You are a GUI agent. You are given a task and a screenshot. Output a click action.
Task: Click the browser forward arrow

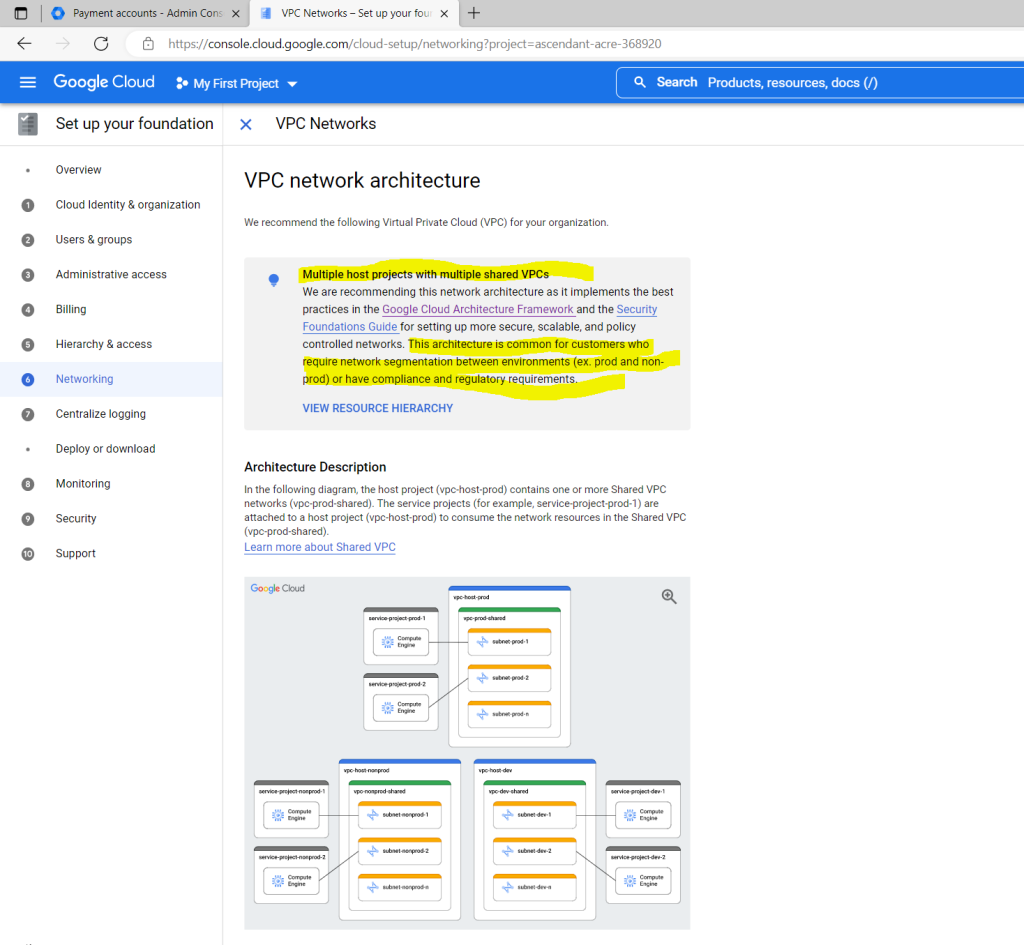point(63,44)
